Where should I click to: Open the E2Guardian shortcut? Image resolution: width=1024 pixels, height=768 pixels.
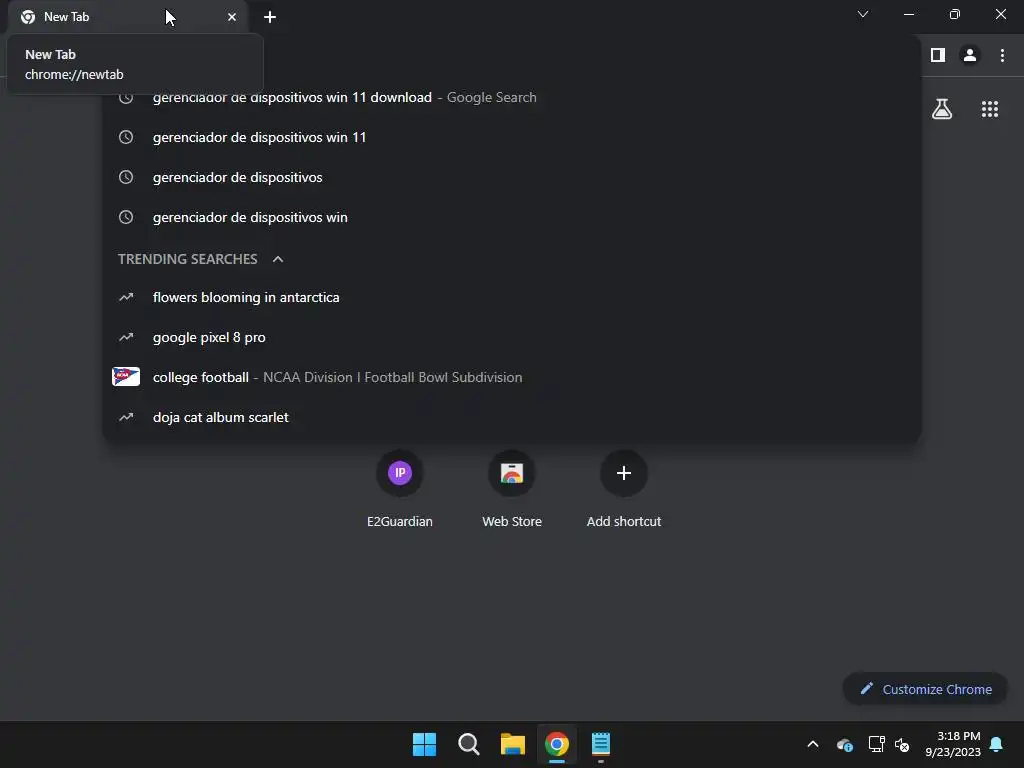point(400,488)
